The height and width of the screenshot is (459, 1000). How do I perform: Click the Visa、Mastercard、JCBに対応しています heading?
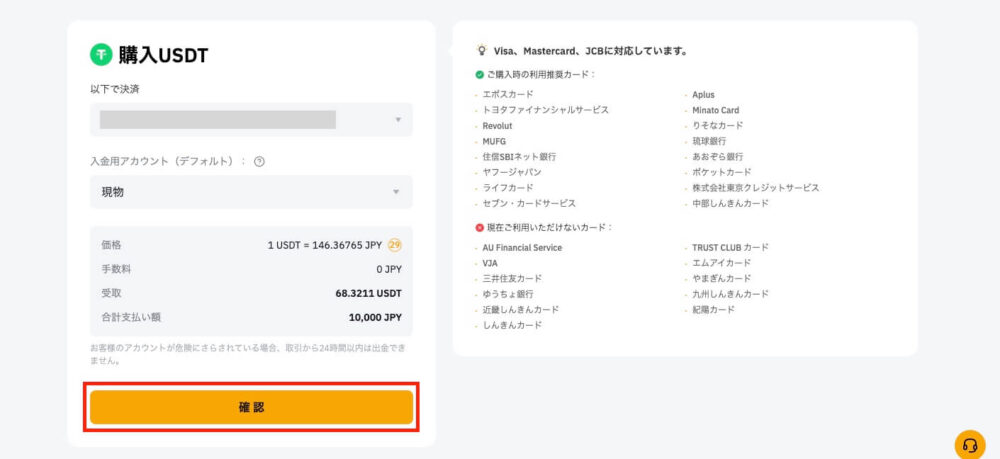click(591, 51)
